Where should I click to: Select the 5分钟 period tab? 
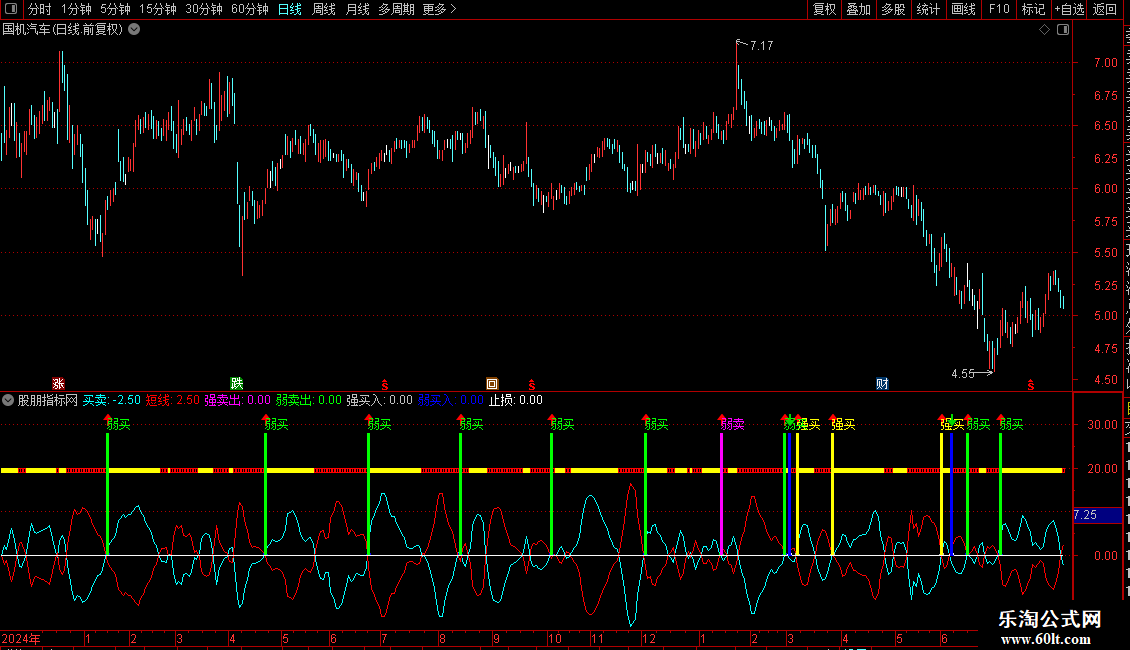point(115,9)
